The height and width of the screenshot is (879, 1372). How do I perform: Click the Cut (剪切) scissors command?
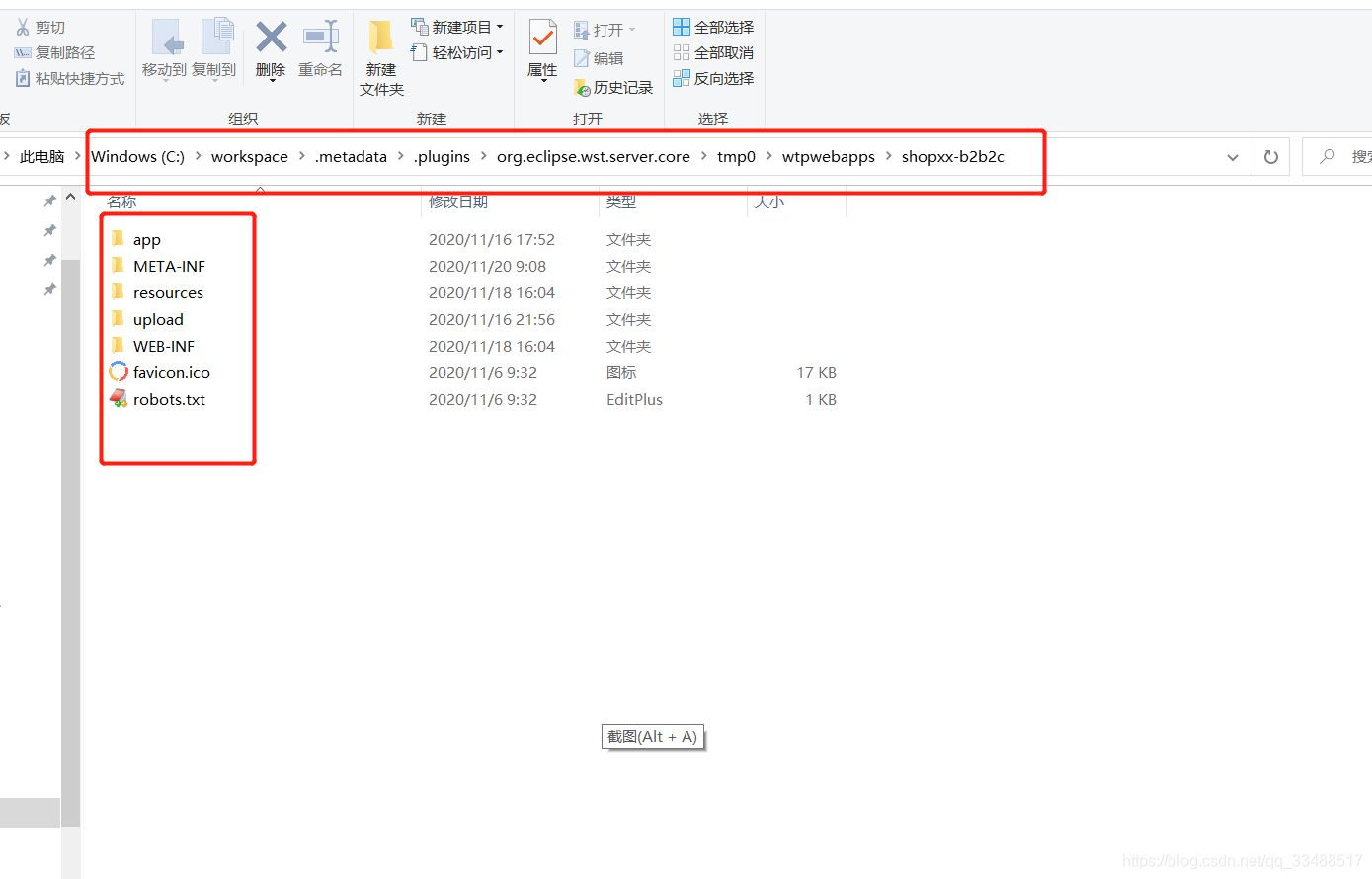[40, 27]
